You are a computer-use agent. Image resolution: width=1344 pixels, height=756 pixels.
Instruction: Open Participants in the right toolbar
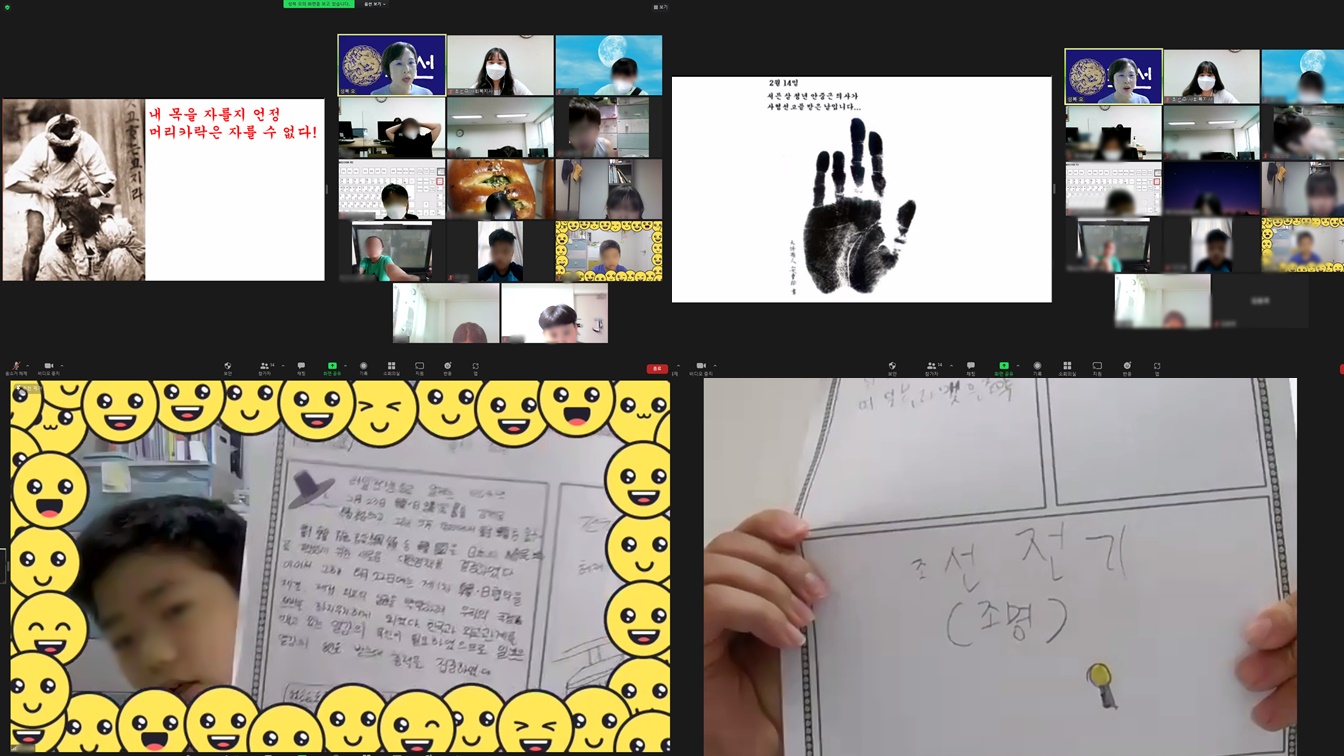point(932,367)
